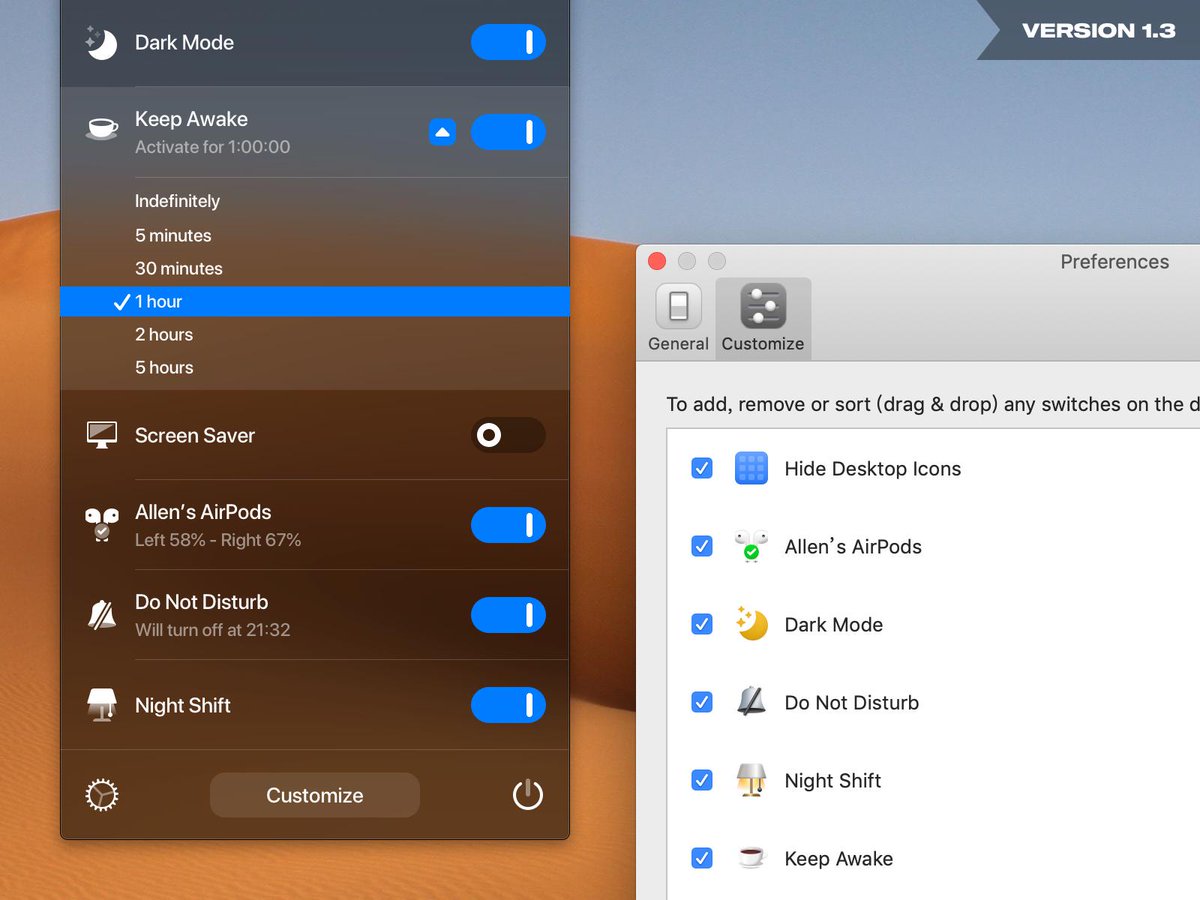
Task: Disable the Do Not Disturb switch
Action: (x=508, y=615)
